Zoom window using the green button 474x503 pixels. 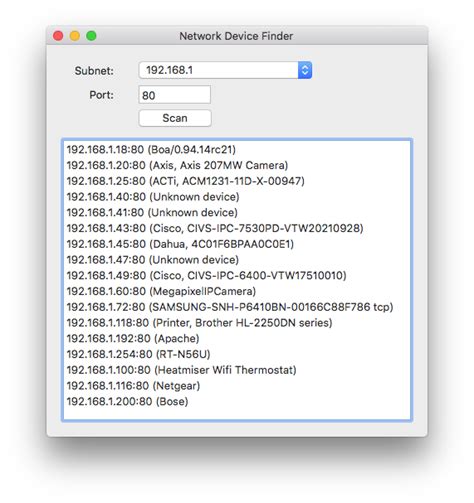click(x=91, y=36)
